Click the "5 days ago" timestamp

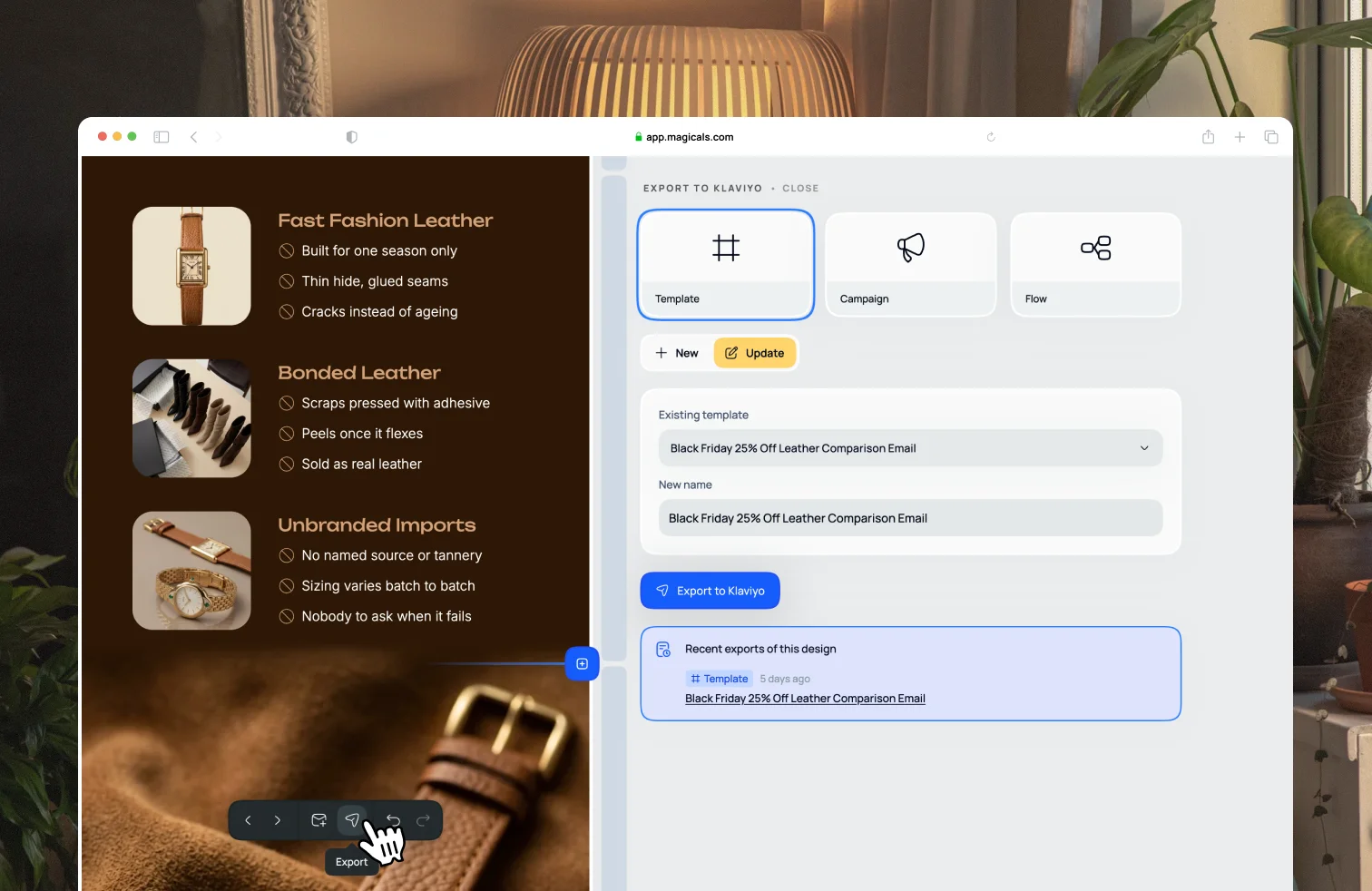click(785, 679)
